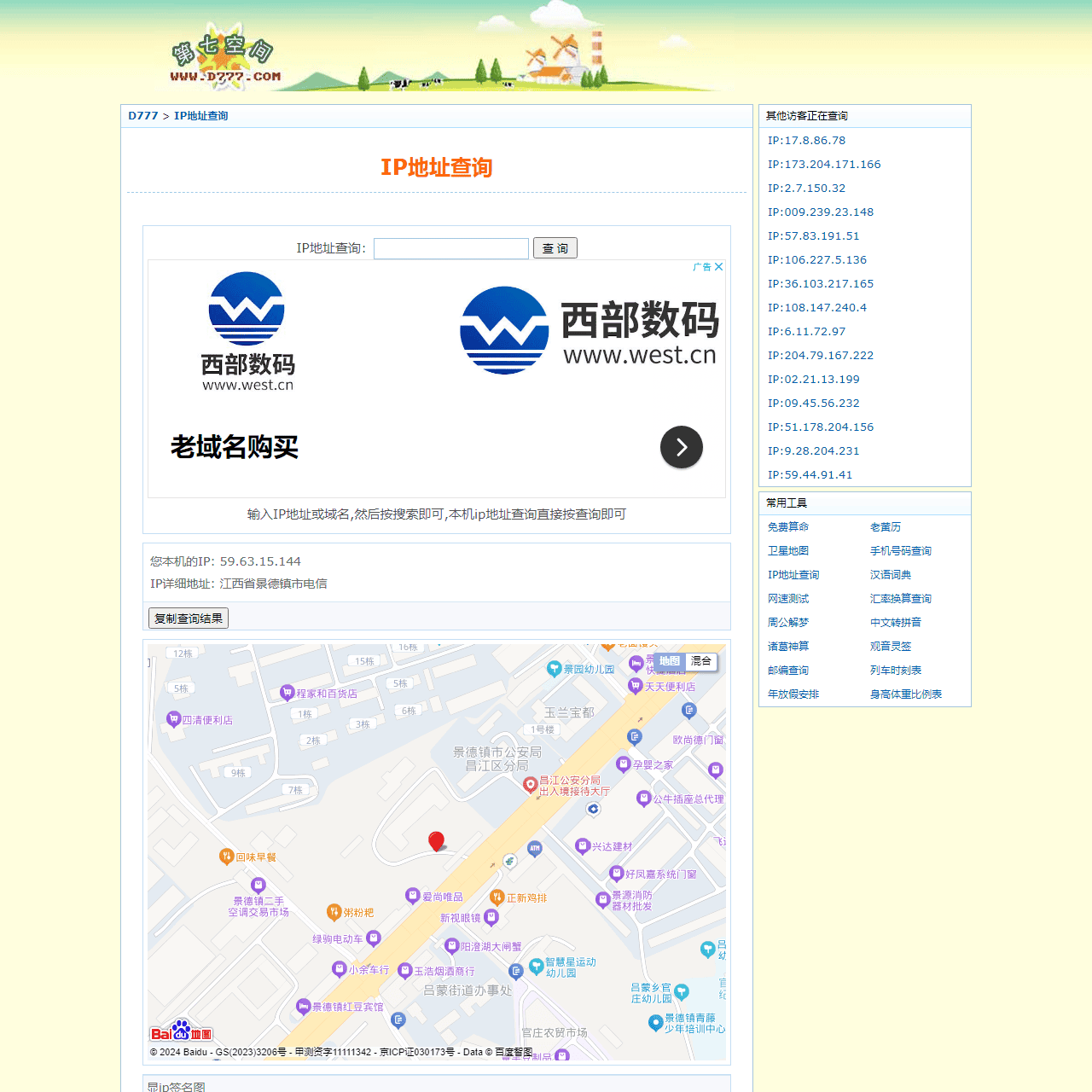Click the Baidu map logo
The width and height of the screenshot is (1092, 1092).
pyautogui.click(x=181, y=1031)
